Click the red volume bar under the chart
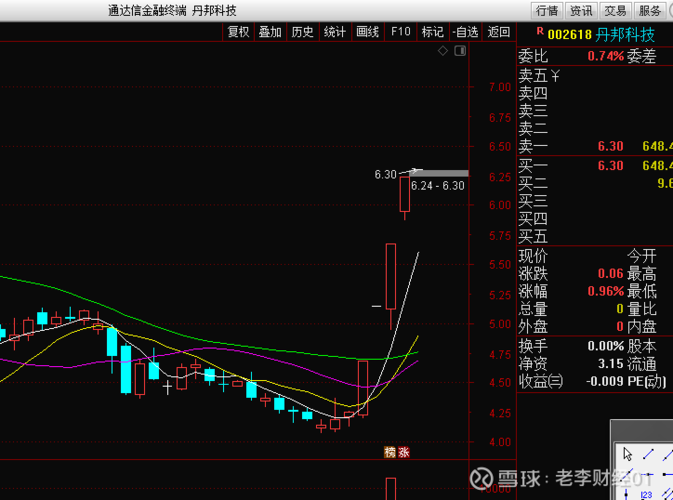673x500 pixels. pos(391,489)
